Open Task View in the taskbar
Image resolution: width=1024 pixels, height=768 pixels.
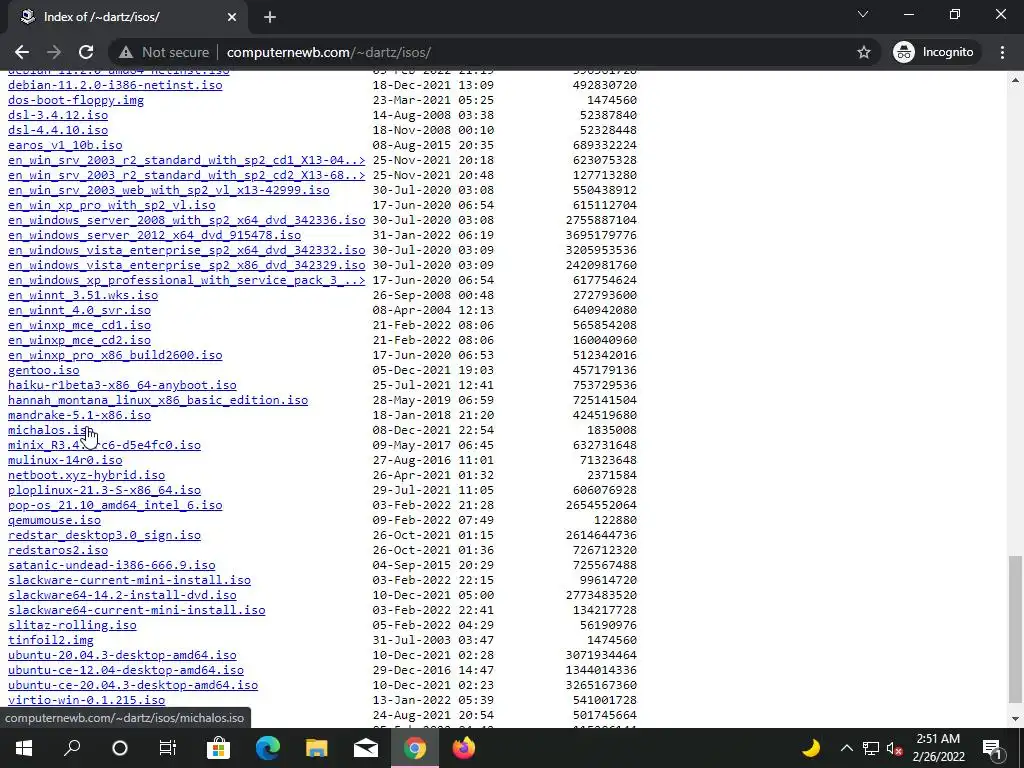(x=168, y=748)
